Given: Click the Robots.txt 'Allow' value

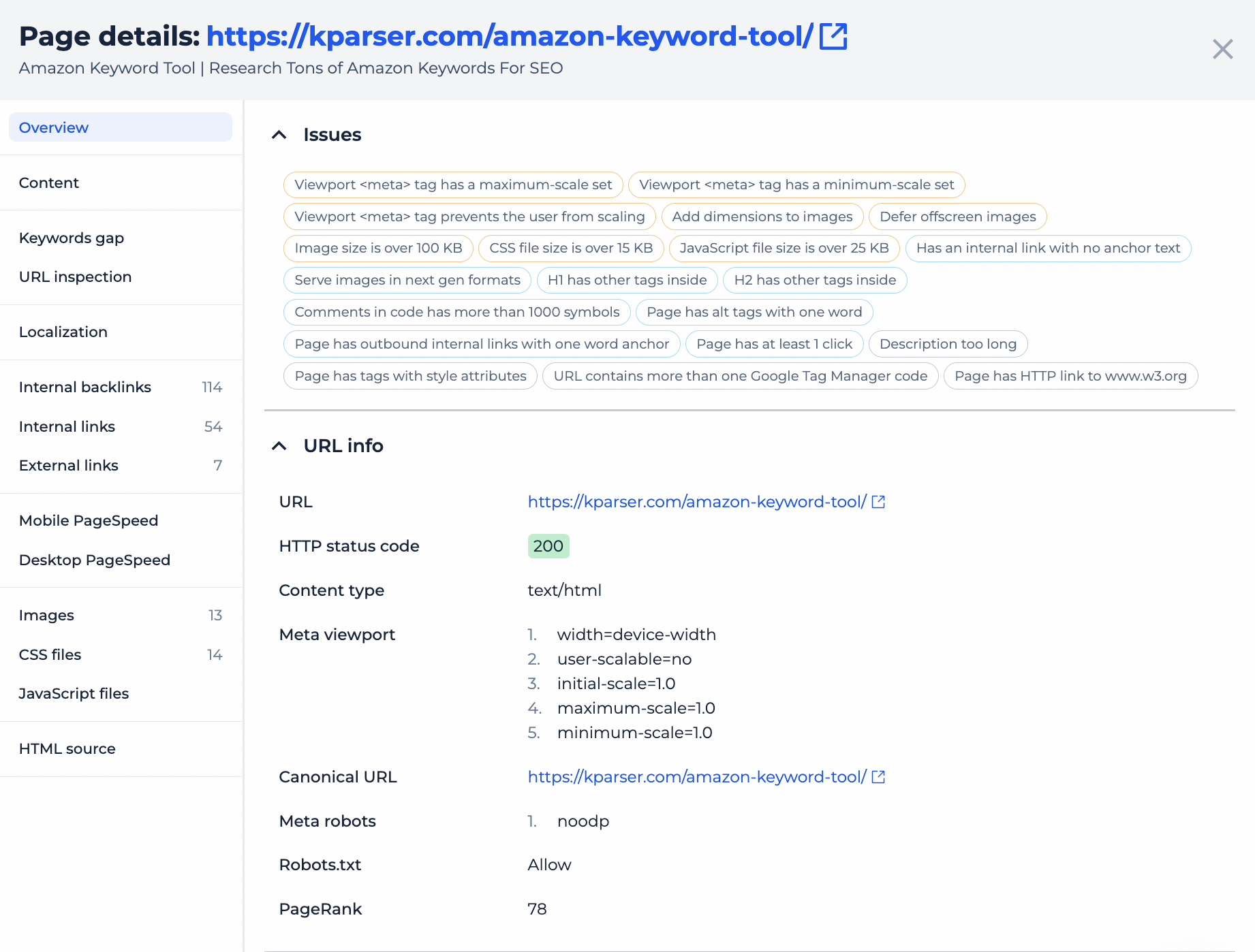Looking at the screenshot, I should pos(550,865).
